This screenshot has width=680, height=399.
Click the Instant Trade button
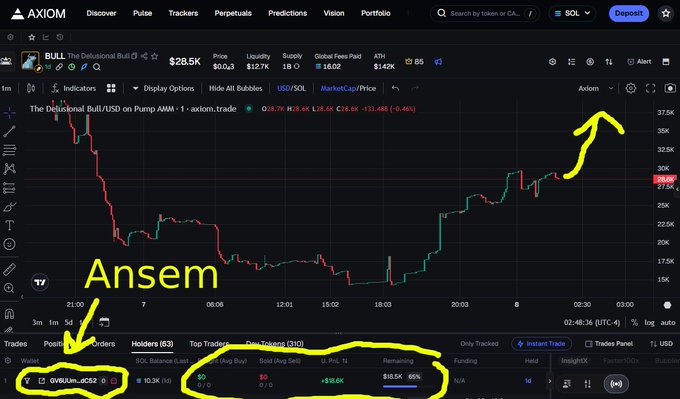tap(541, 344)
